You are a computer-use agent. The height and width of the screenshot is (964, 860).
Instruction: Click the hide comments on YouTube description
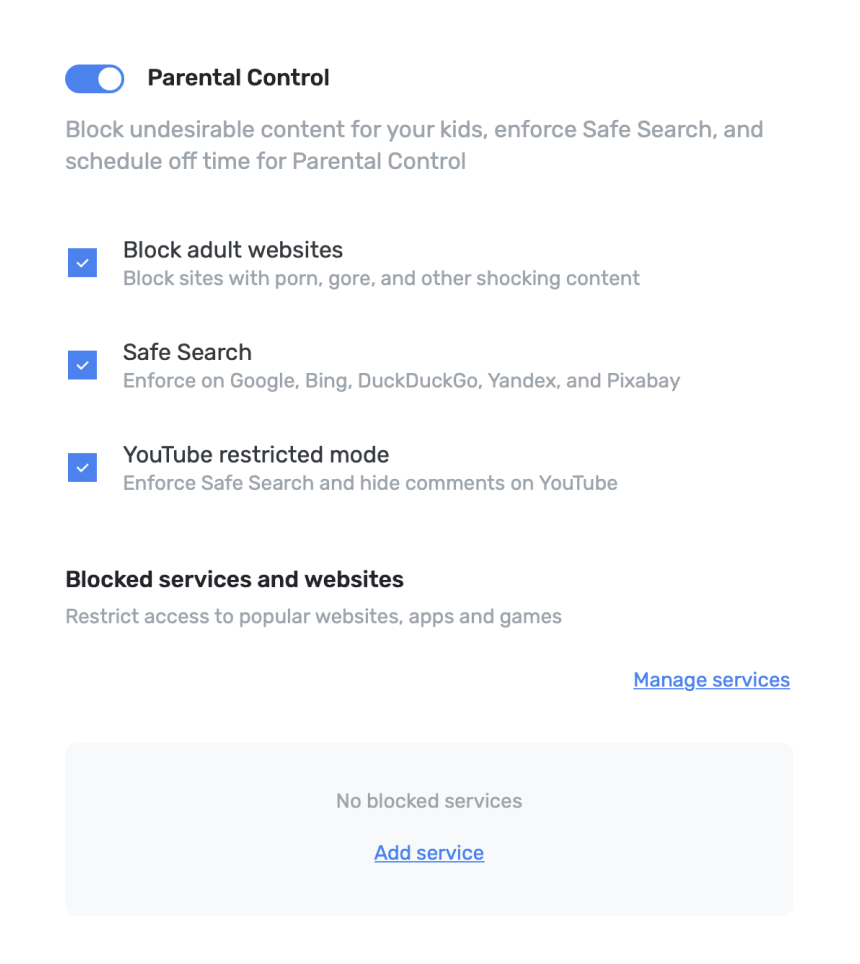(x=370, y=483)
